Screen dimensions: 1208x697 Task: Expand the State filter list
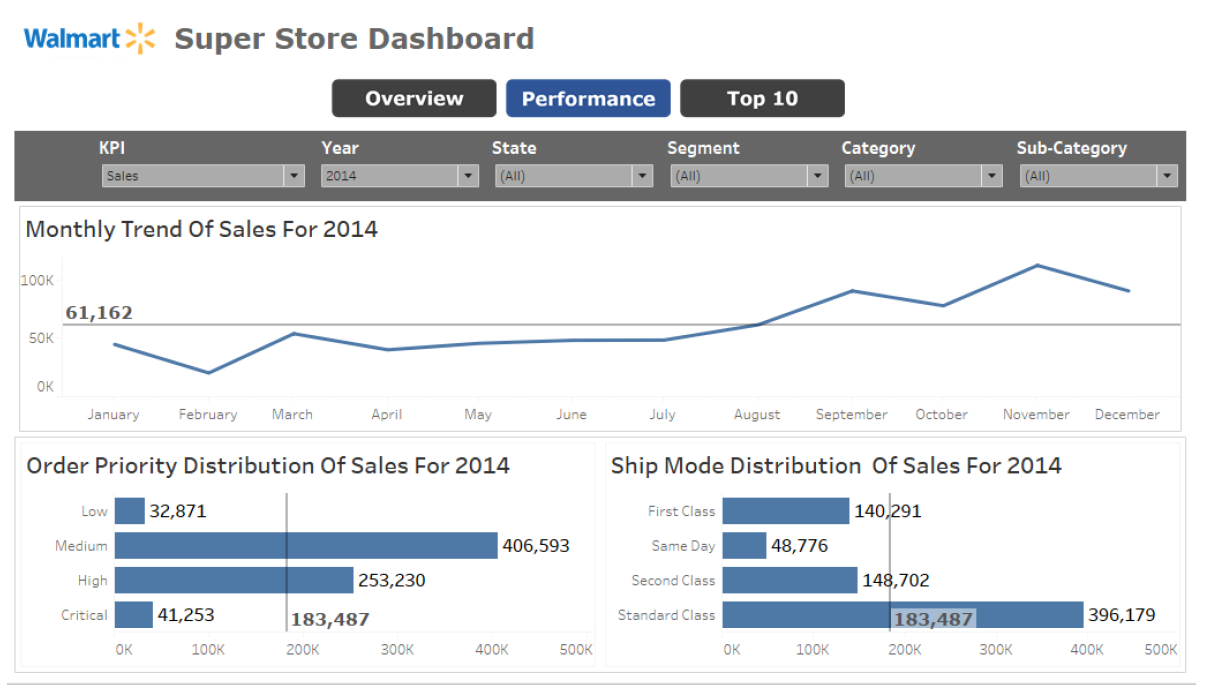pyautogui.click(x=642, y=176)
